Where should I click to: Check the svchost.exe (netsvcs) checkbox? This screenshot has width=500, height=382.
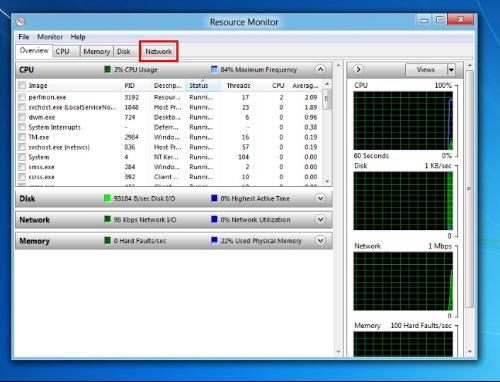[x=22, y=147]
